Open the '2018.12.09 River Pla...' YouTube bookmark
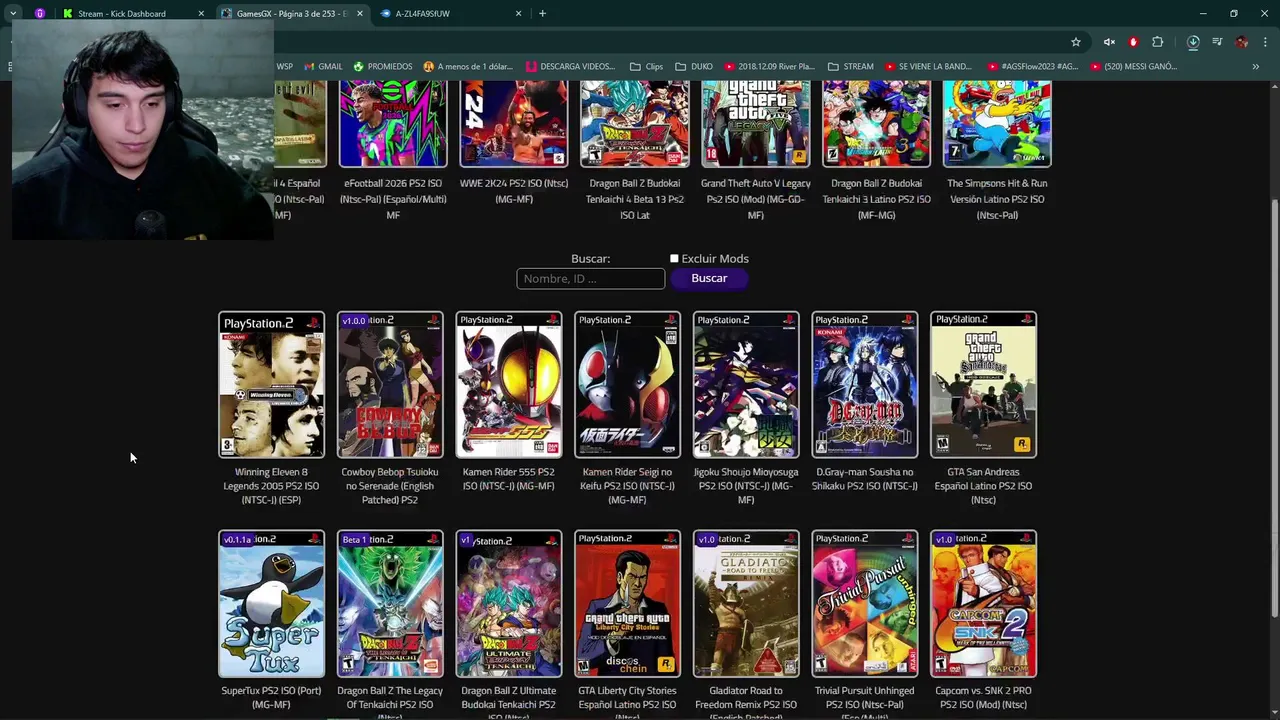This screenshot has height=720, width=1280. (769, 67)
